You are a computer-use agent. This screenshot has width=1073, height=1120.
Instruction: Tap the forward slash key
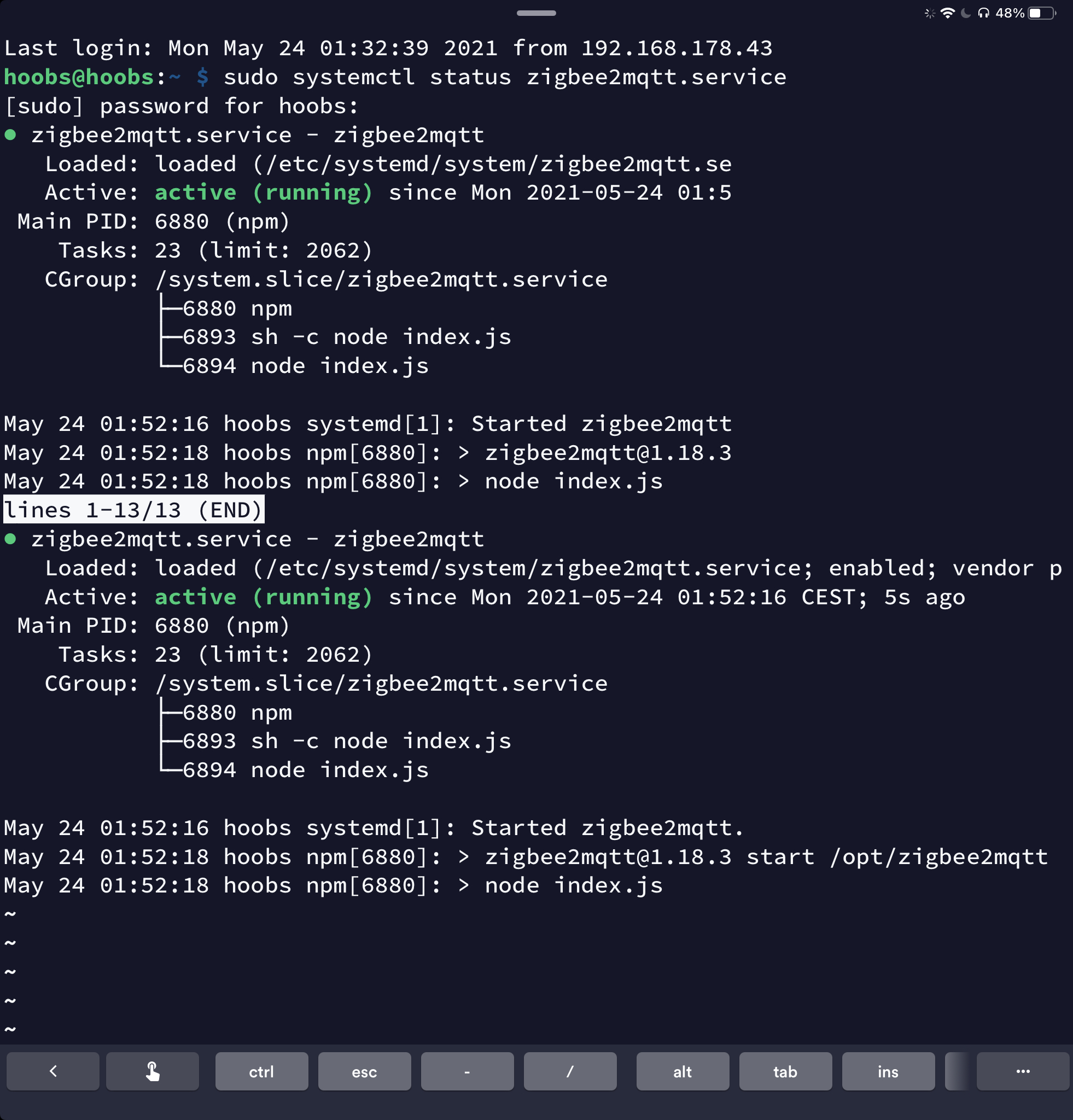[570, 1071]
